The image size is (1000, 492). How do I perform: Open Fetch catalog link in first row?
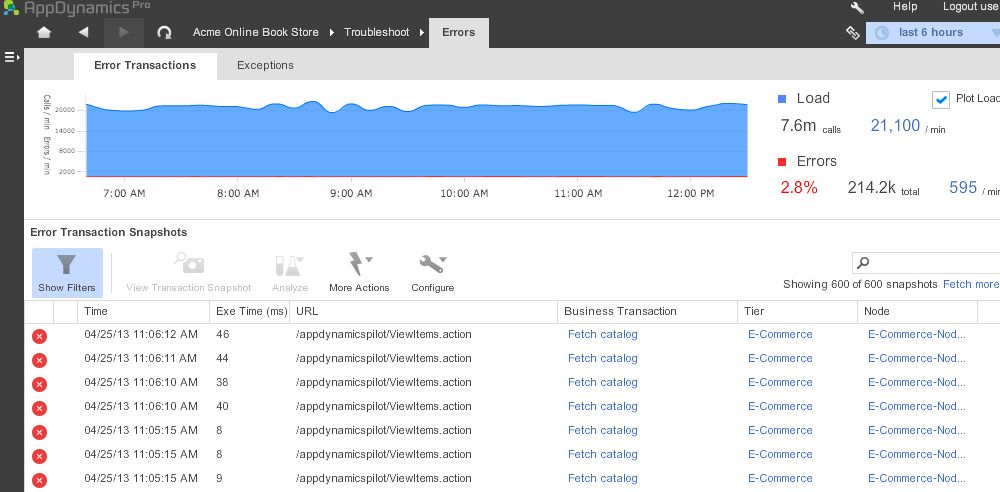coord(602,334)
